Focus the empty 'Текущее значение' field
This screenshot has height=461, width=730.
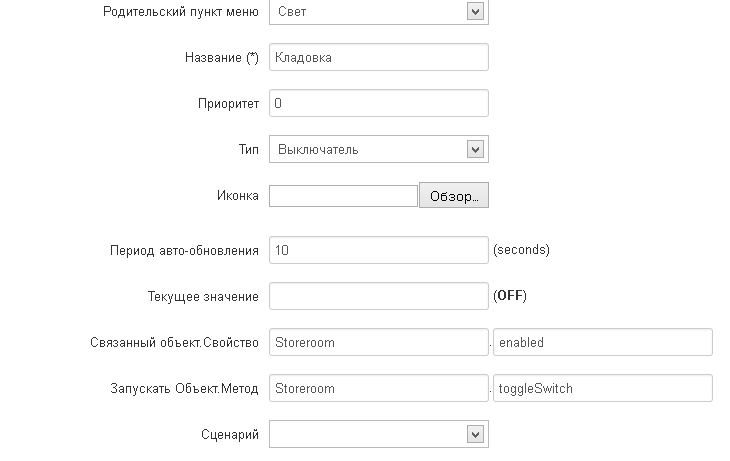click(x=378, y=296)
